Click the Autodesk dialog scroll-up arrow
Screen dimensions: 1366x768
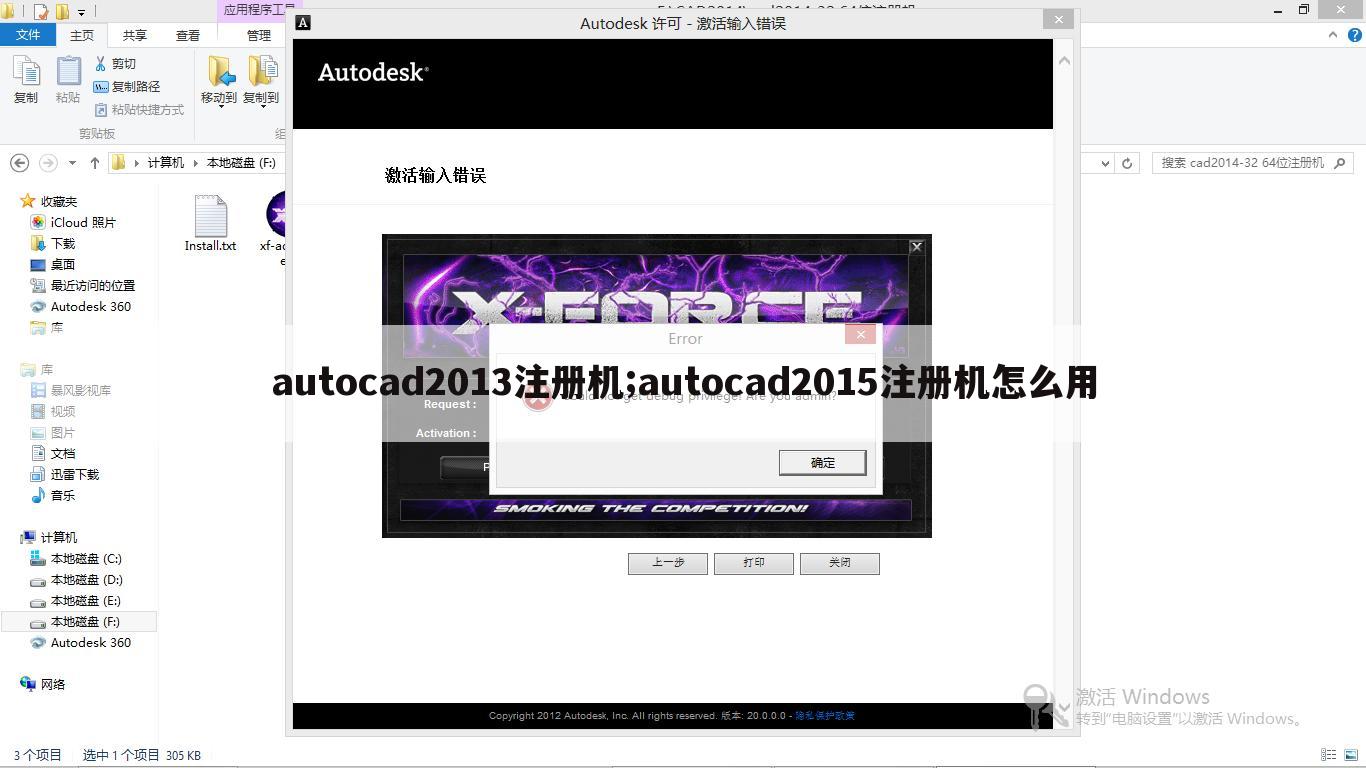(1064, 61)
